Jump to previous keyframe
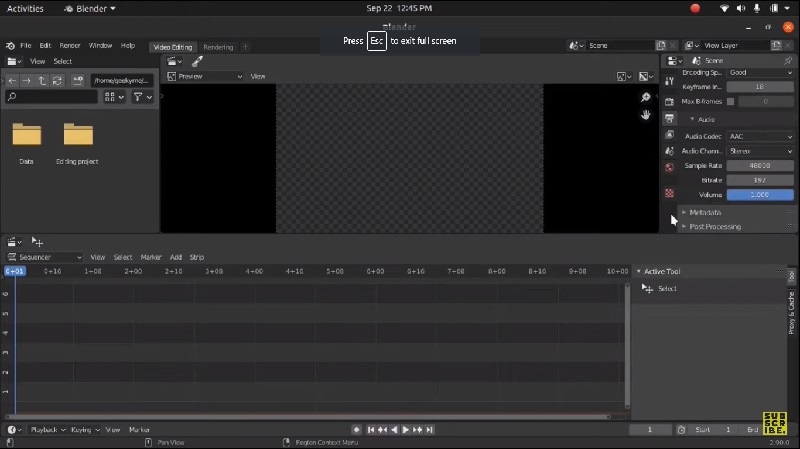 [x=382, y=430]
